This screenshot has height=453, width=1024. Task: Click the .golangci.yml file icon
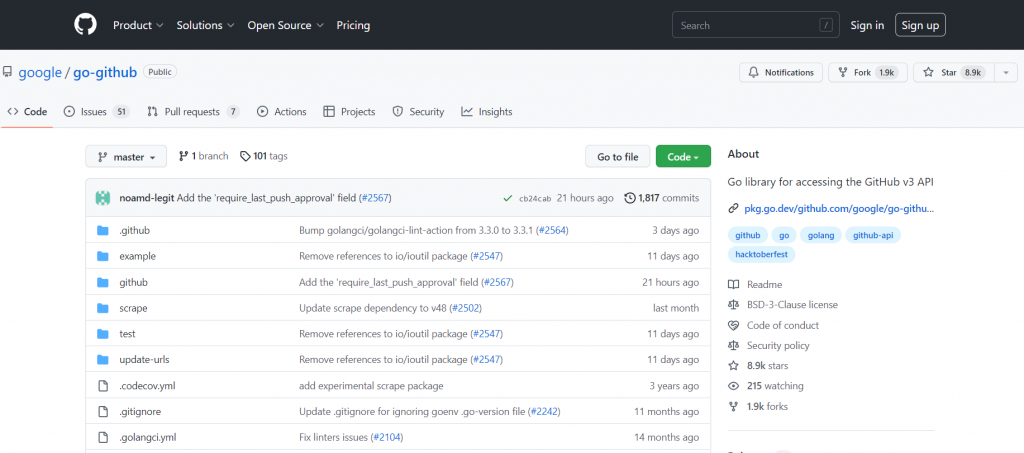click(103, 437)
